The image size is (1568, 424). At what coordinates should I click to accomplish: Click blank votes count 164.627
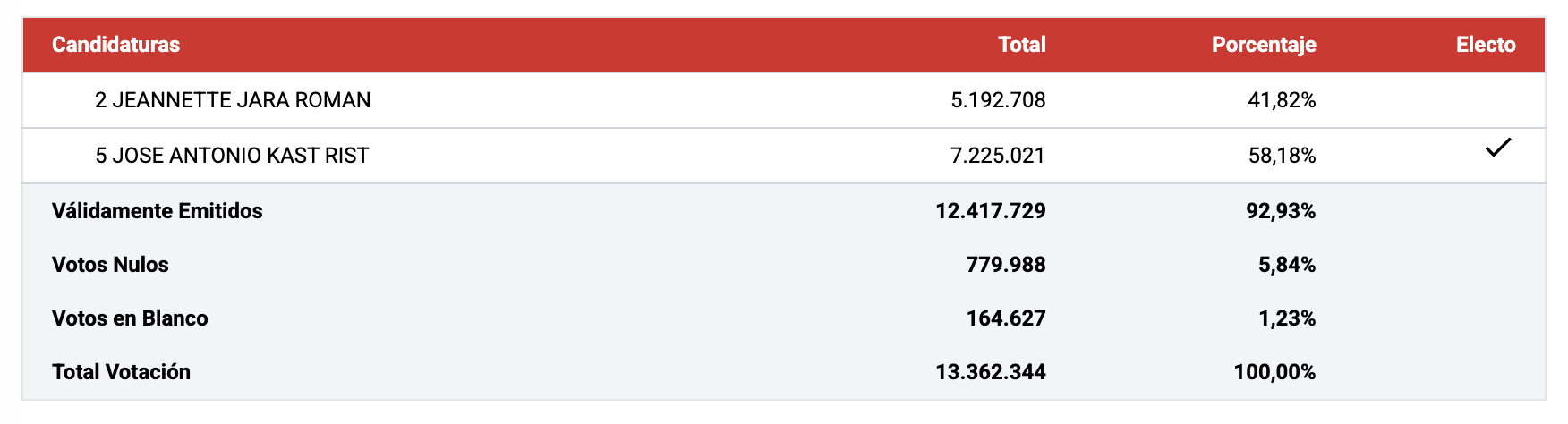pyautogui.click(x=1005, y=318)
